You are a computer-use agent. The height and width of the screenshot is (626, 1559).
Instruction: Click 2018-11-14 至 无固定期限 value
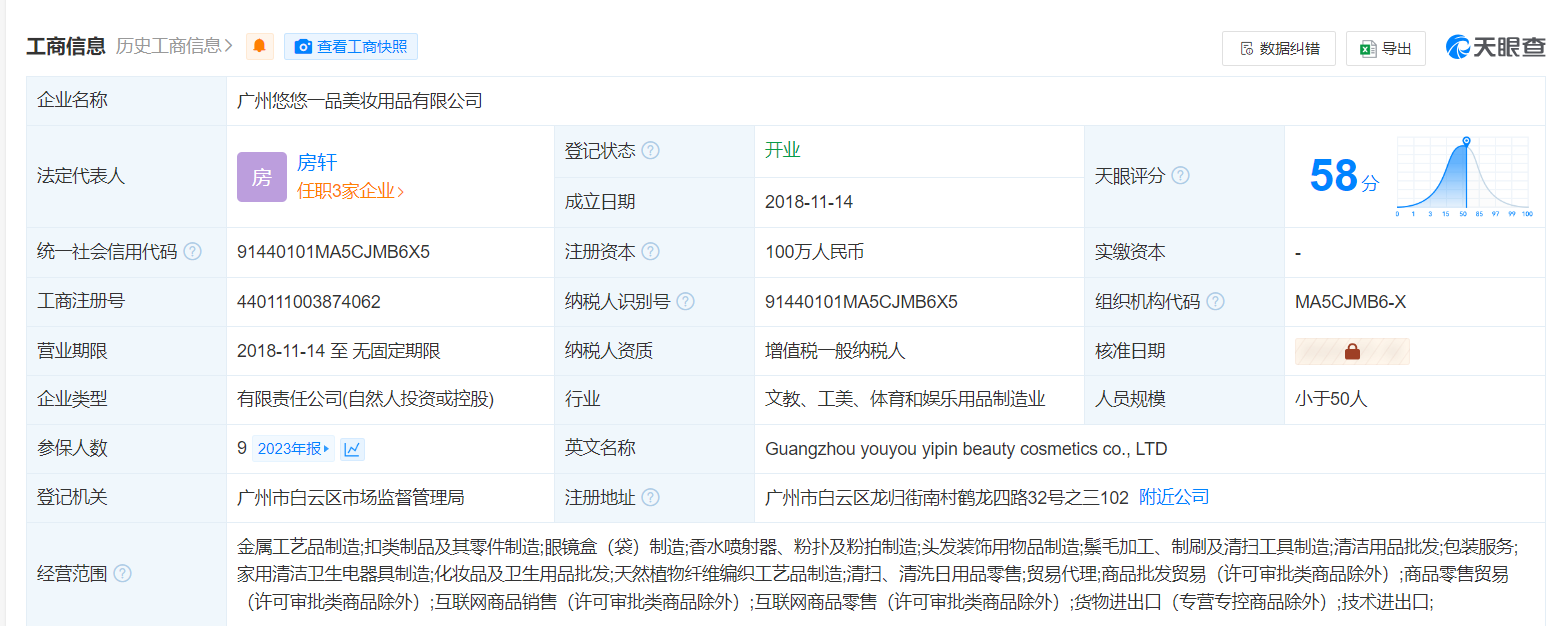[339, 350]
